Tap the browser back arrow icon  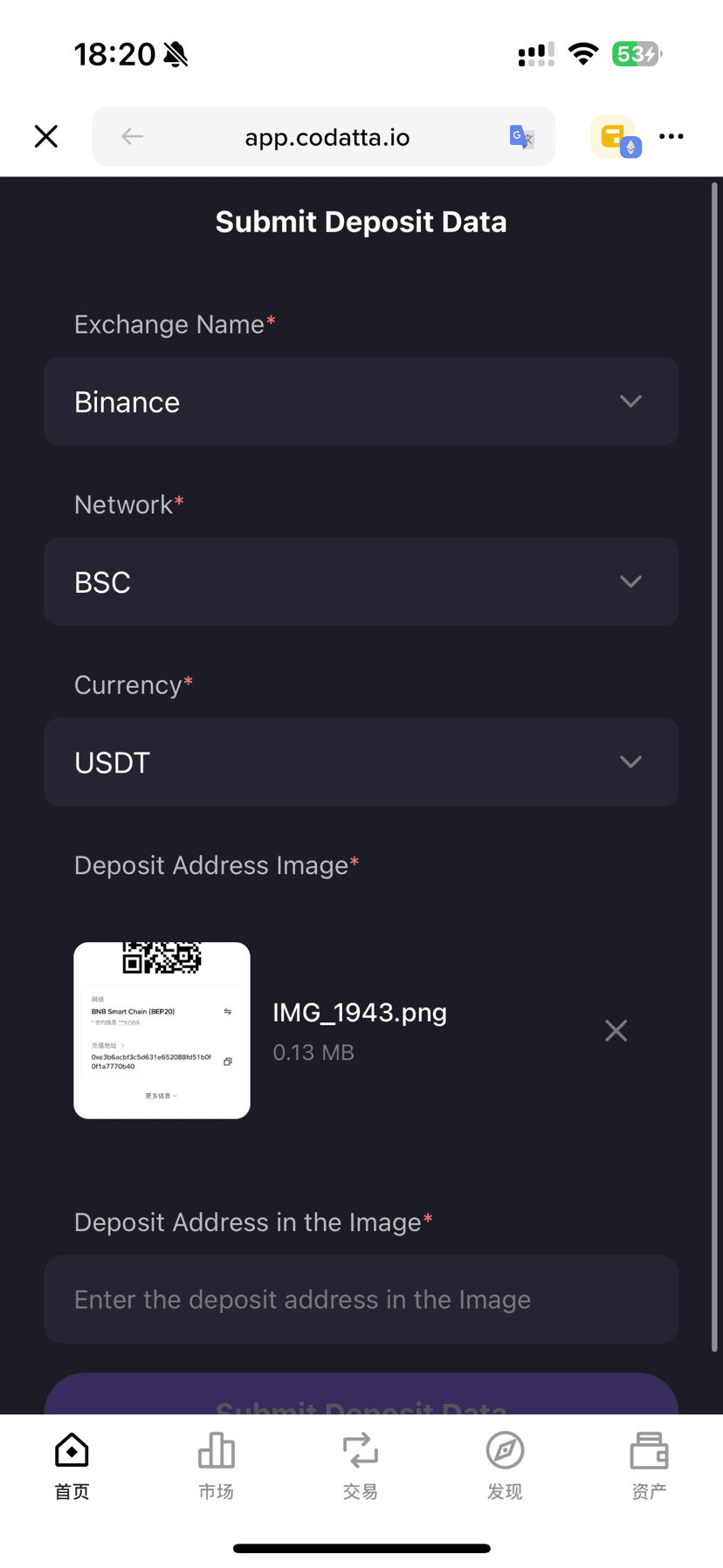(132, 136)
